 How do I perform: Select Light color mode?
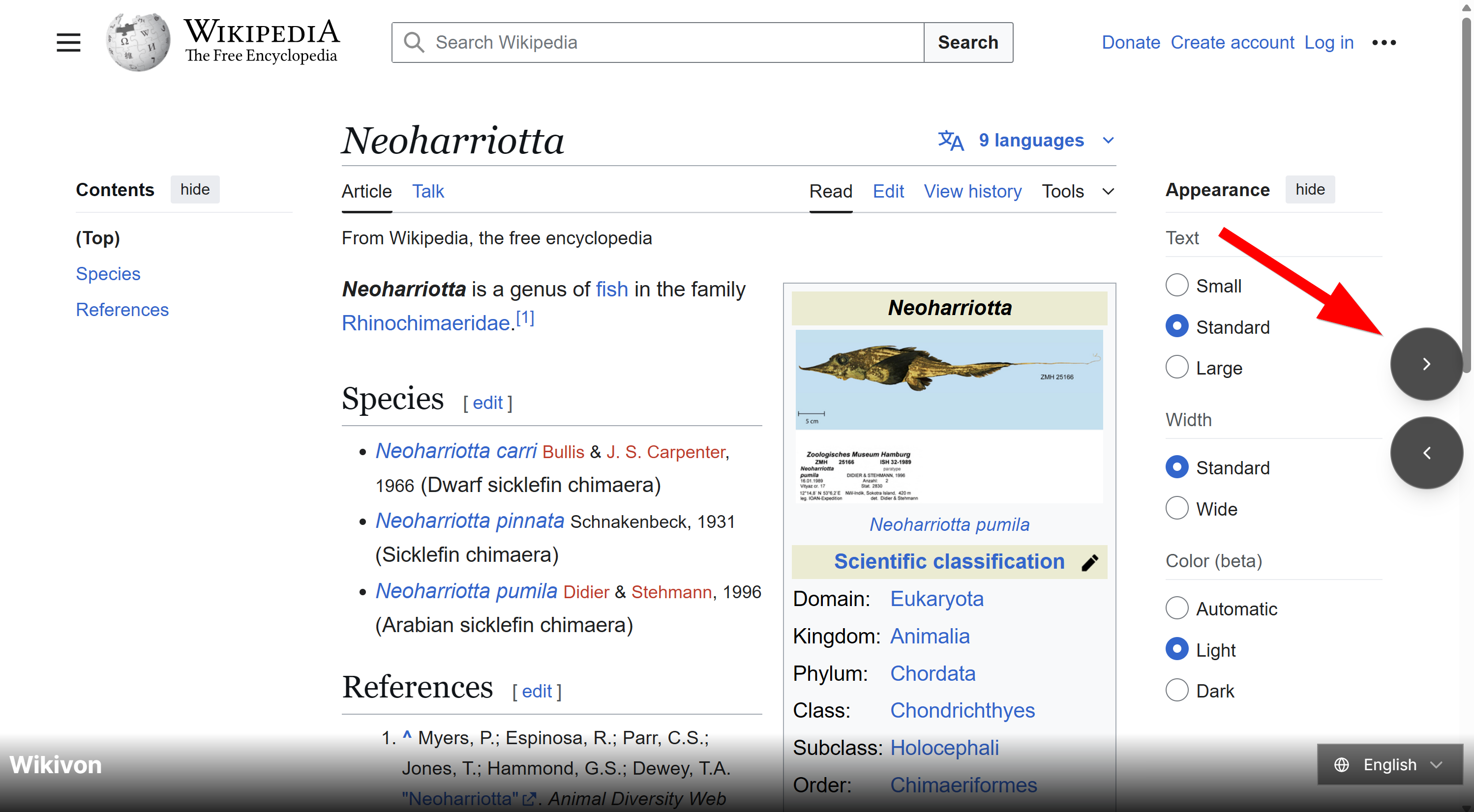[x=1176, y=650]
